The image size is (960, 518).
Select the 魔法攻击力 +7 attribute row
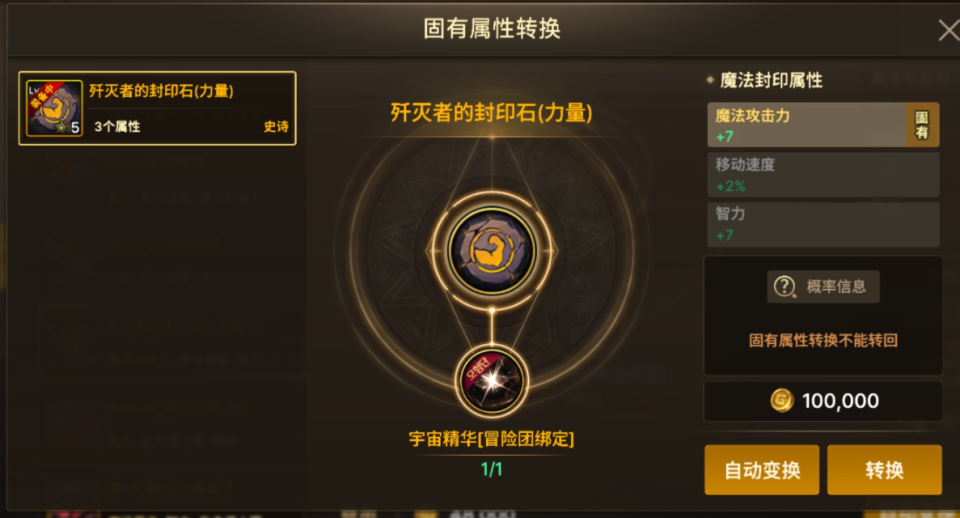pos(823,125)
